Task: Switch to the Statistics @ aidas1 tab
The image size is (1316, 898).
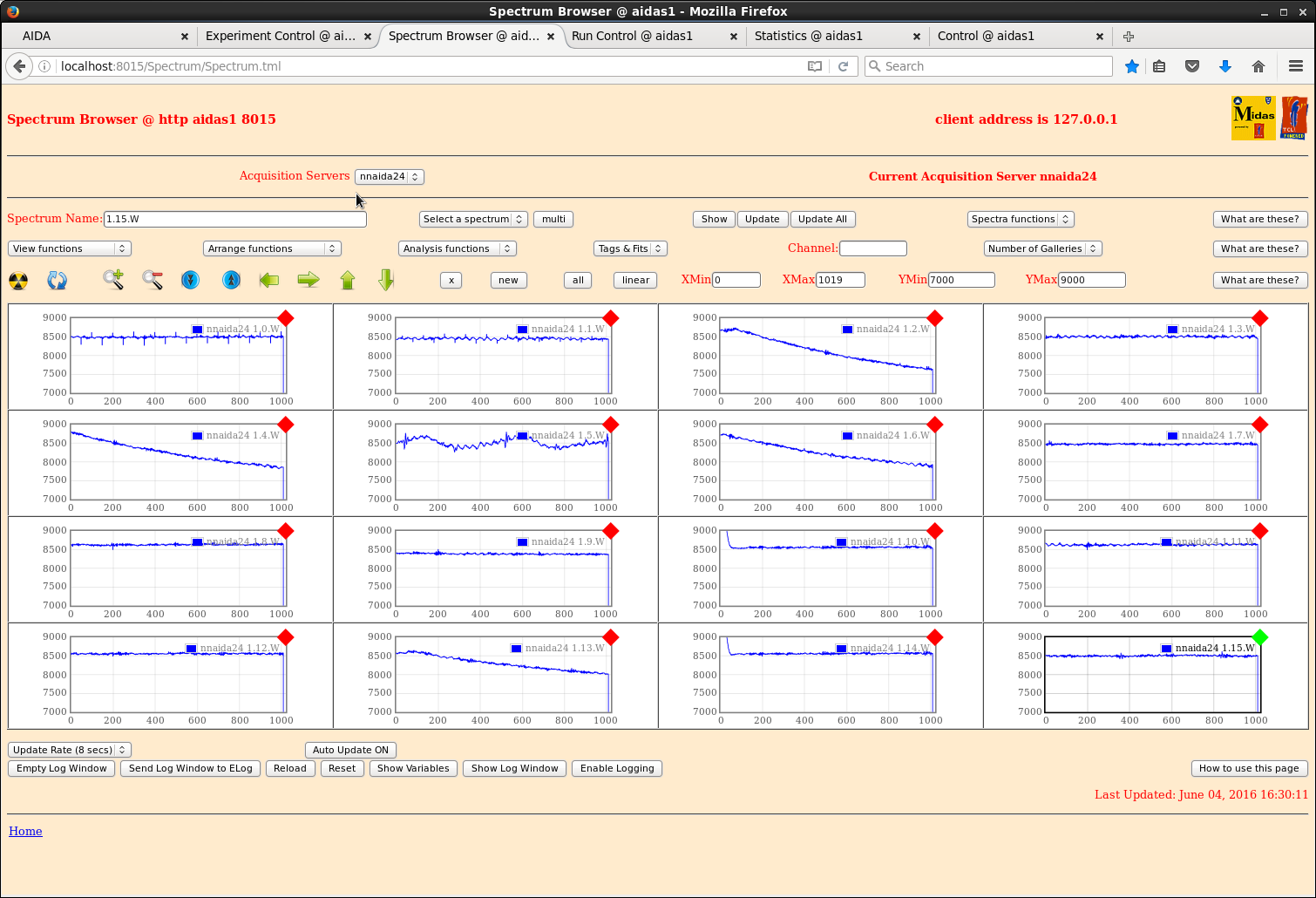Action: point(837,36)
